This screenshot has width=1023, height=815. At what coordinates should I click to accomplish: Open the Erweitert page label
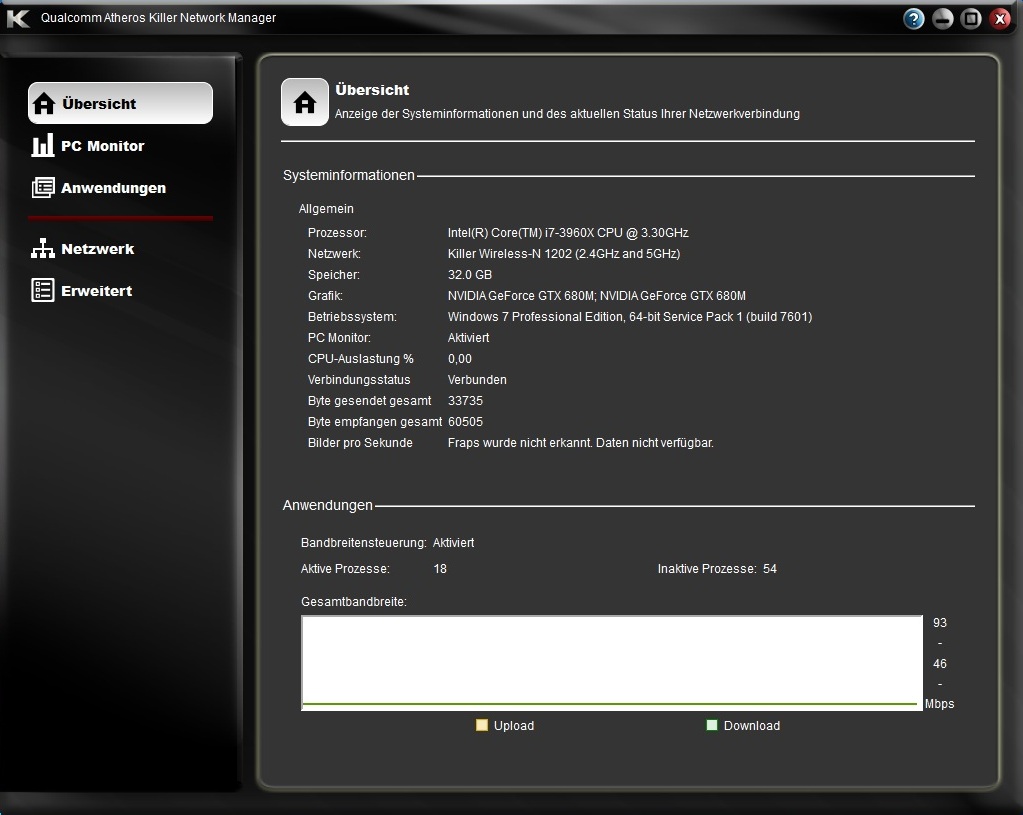point(97,291)
